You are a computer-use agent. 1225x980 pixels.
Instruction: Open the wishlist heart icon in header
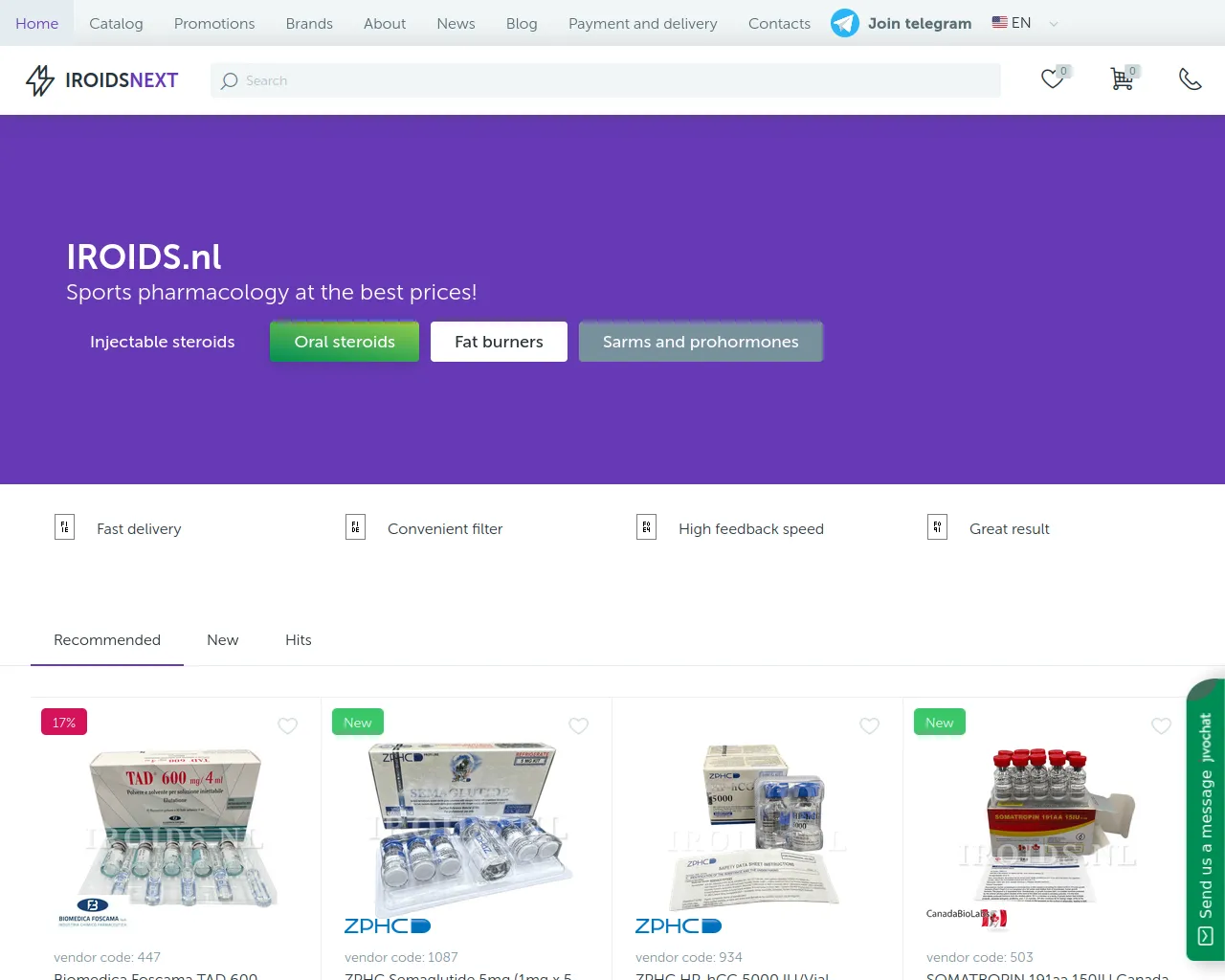pyautogui.click(x=1053, y=79)
